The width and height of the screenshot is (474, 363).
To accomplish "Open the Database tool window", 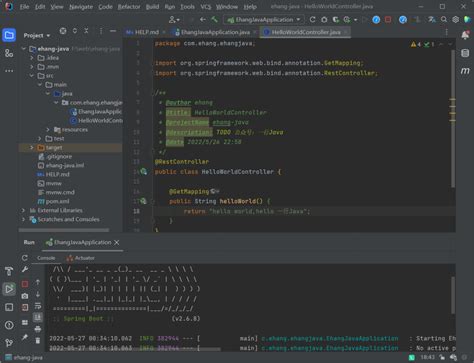I will (x=465, y=53).
